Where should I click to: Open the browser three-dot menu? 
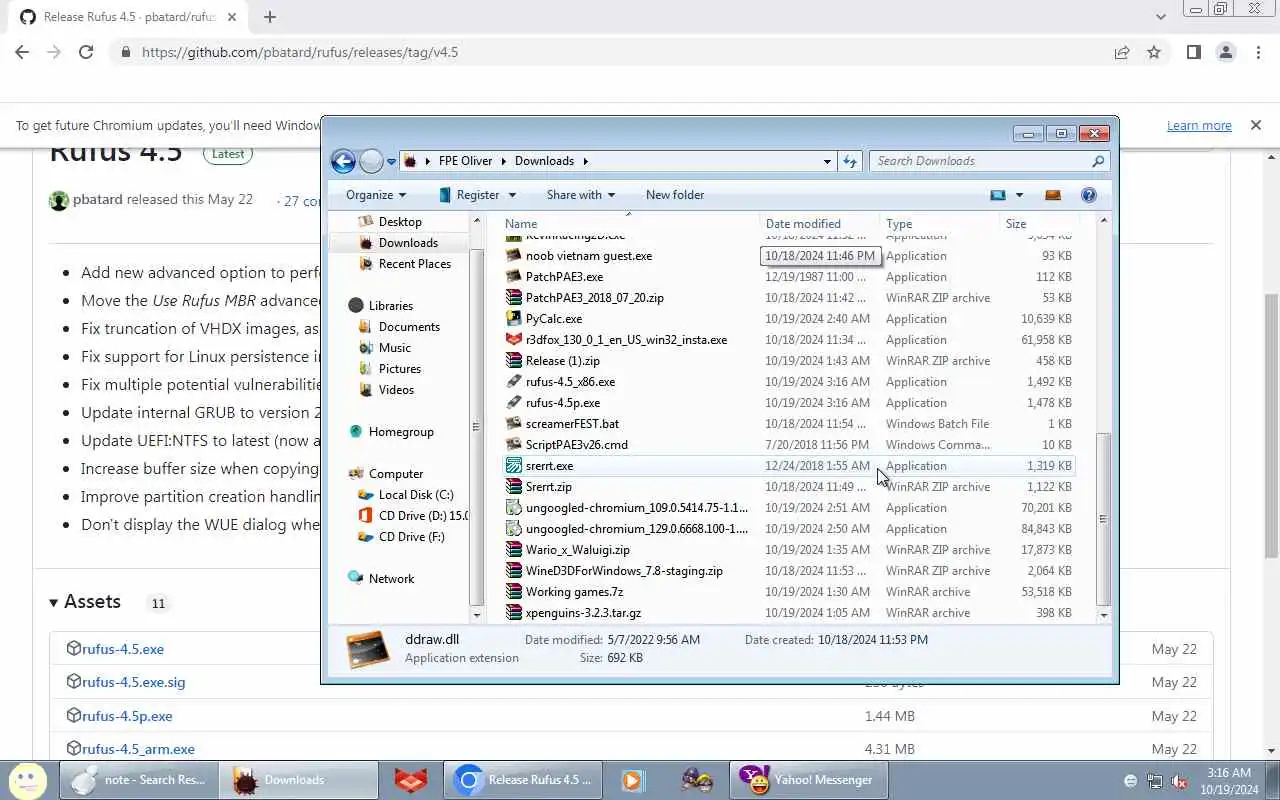[1258, 52]
